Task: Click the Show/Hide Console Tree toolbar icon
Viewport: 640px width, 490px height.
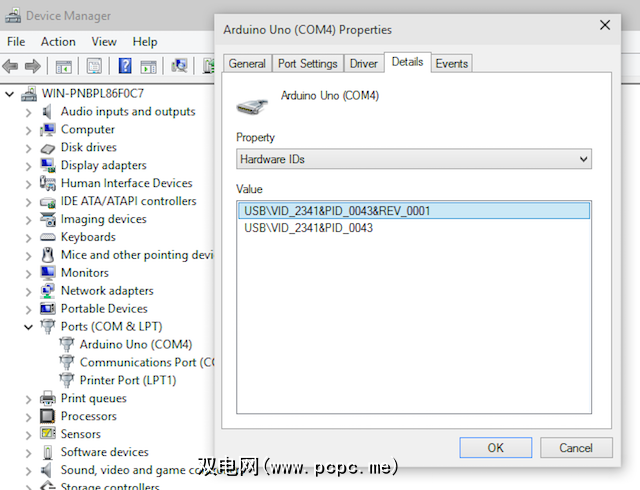Action: [63, 66]
